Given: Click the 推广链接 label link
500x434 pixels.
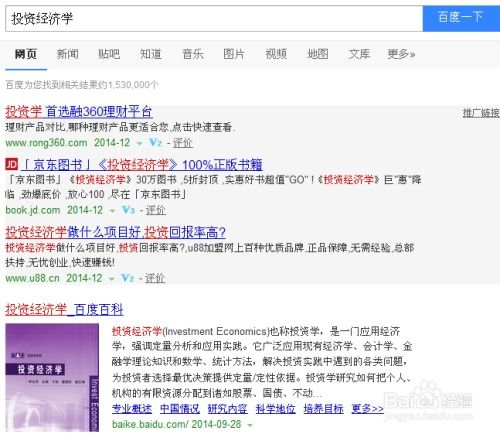Looking at the screenshot, I should point(481,113).
